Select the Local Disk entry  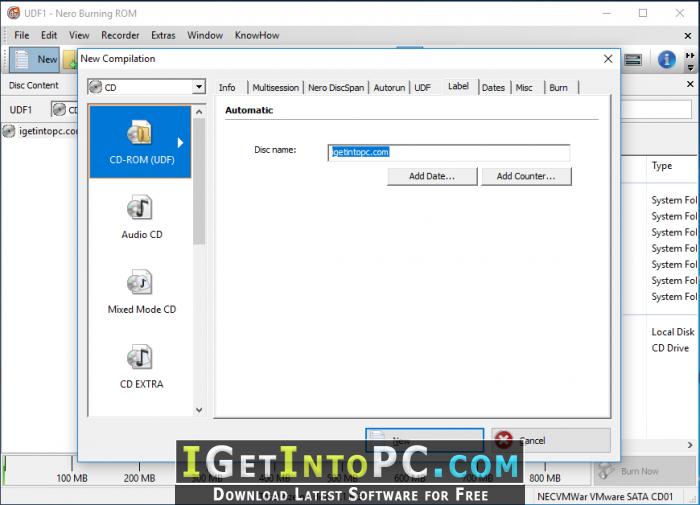pyautogui.click(x=673, y=332)
